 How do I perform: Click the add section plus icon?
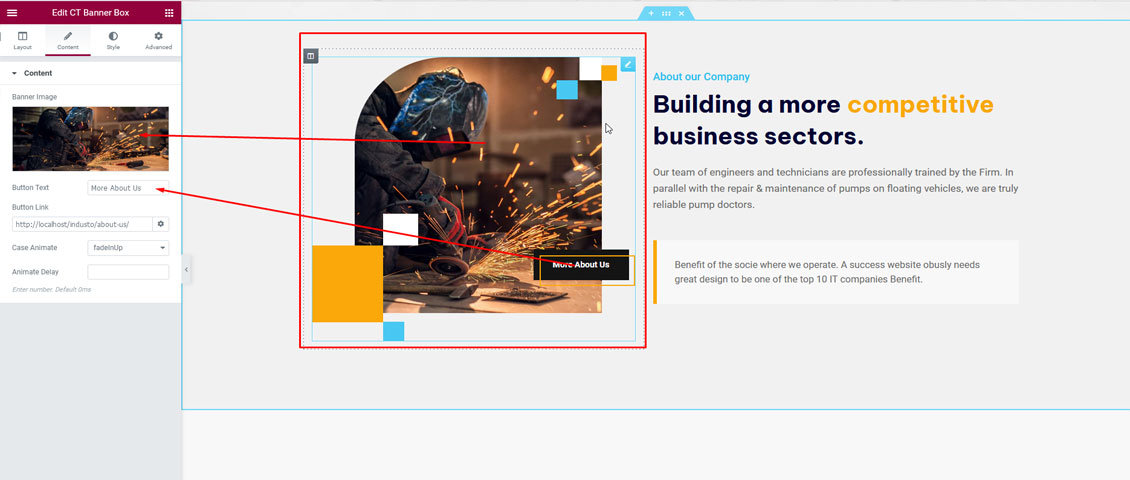pyautogui.click(x=651, y=13)
